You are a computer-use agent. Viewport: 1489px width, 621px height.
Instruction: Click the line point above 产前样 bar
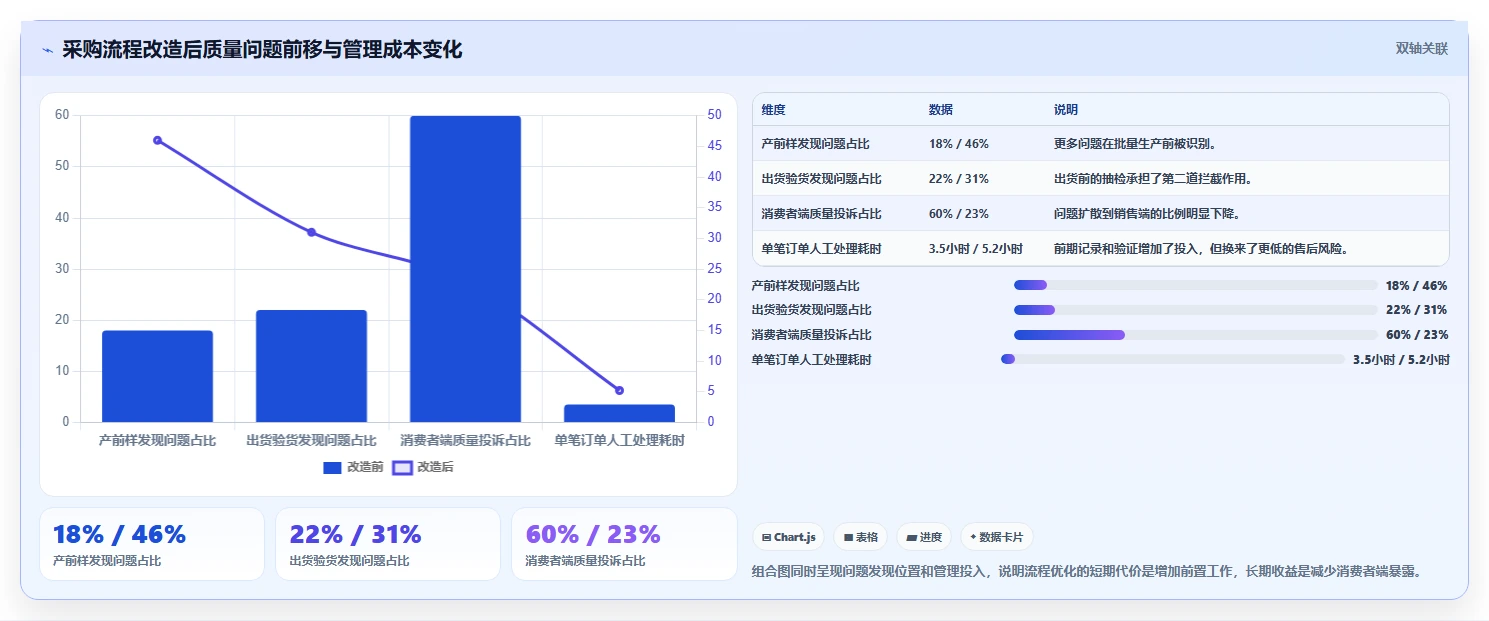point(157,140)
